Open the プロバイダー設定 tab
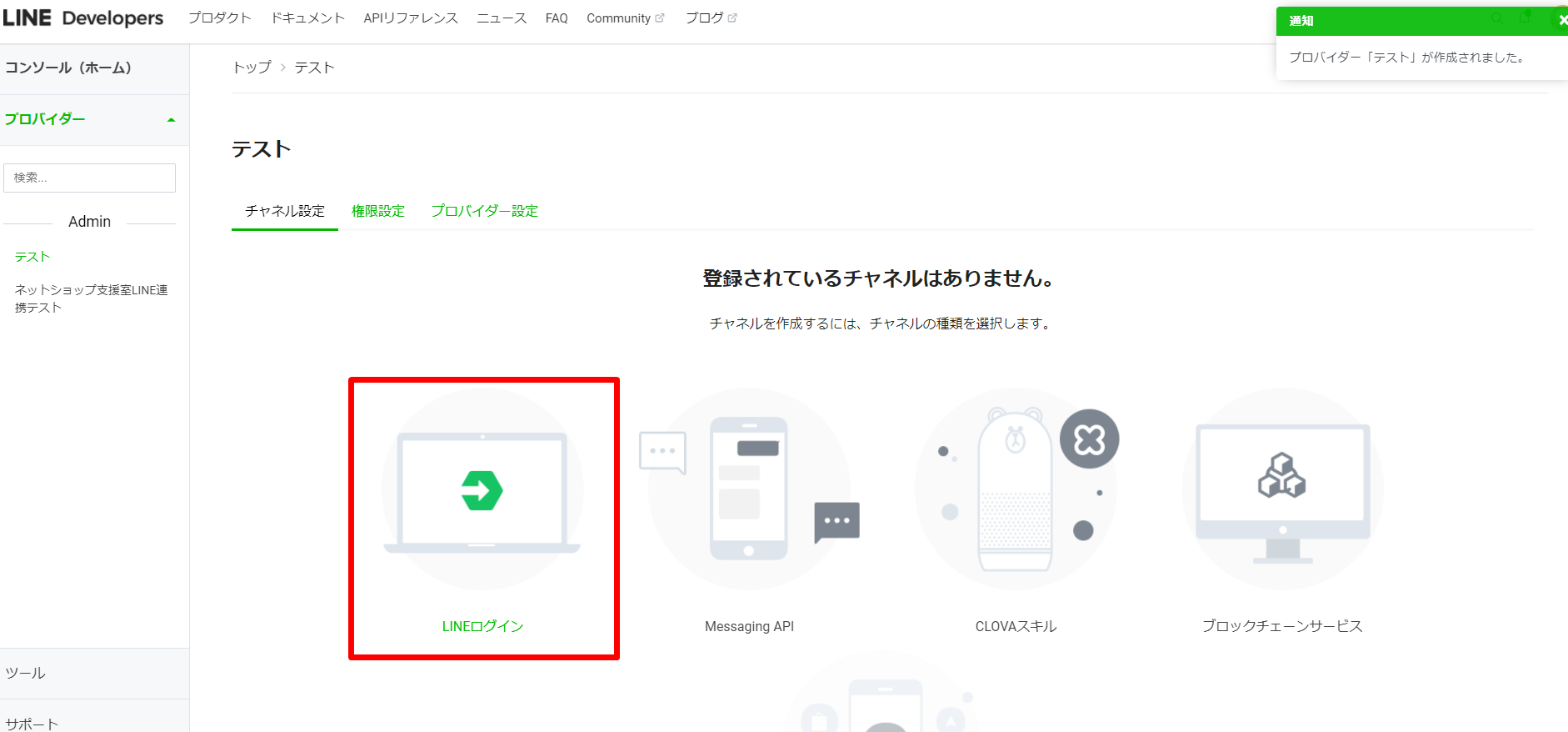Image resolution: width=1568 pixels, height=732 pixels. [x=485, y=211]
